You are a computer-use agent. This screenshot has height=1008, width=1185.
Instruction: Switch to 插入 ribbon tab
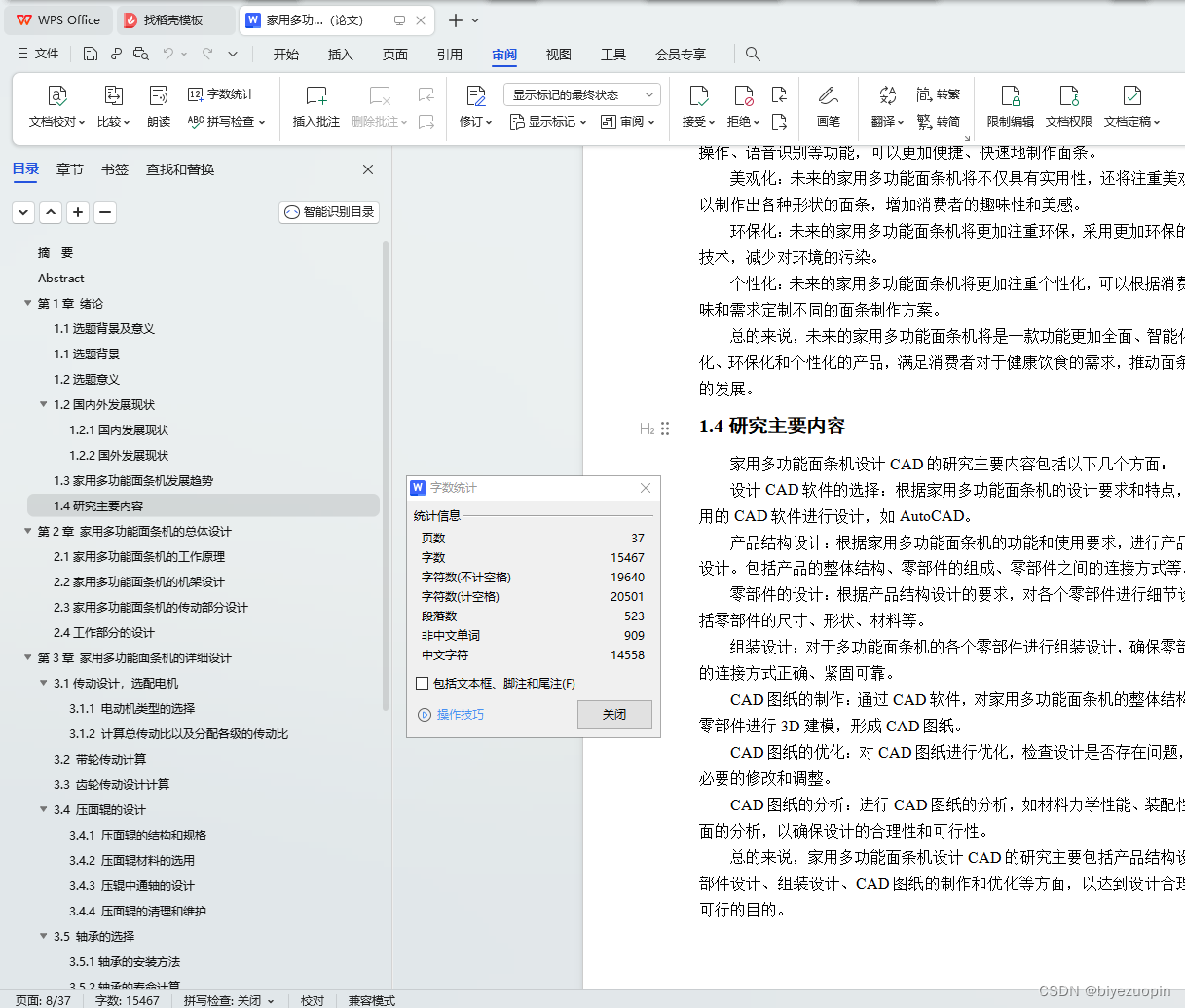(x=341, y=55)
